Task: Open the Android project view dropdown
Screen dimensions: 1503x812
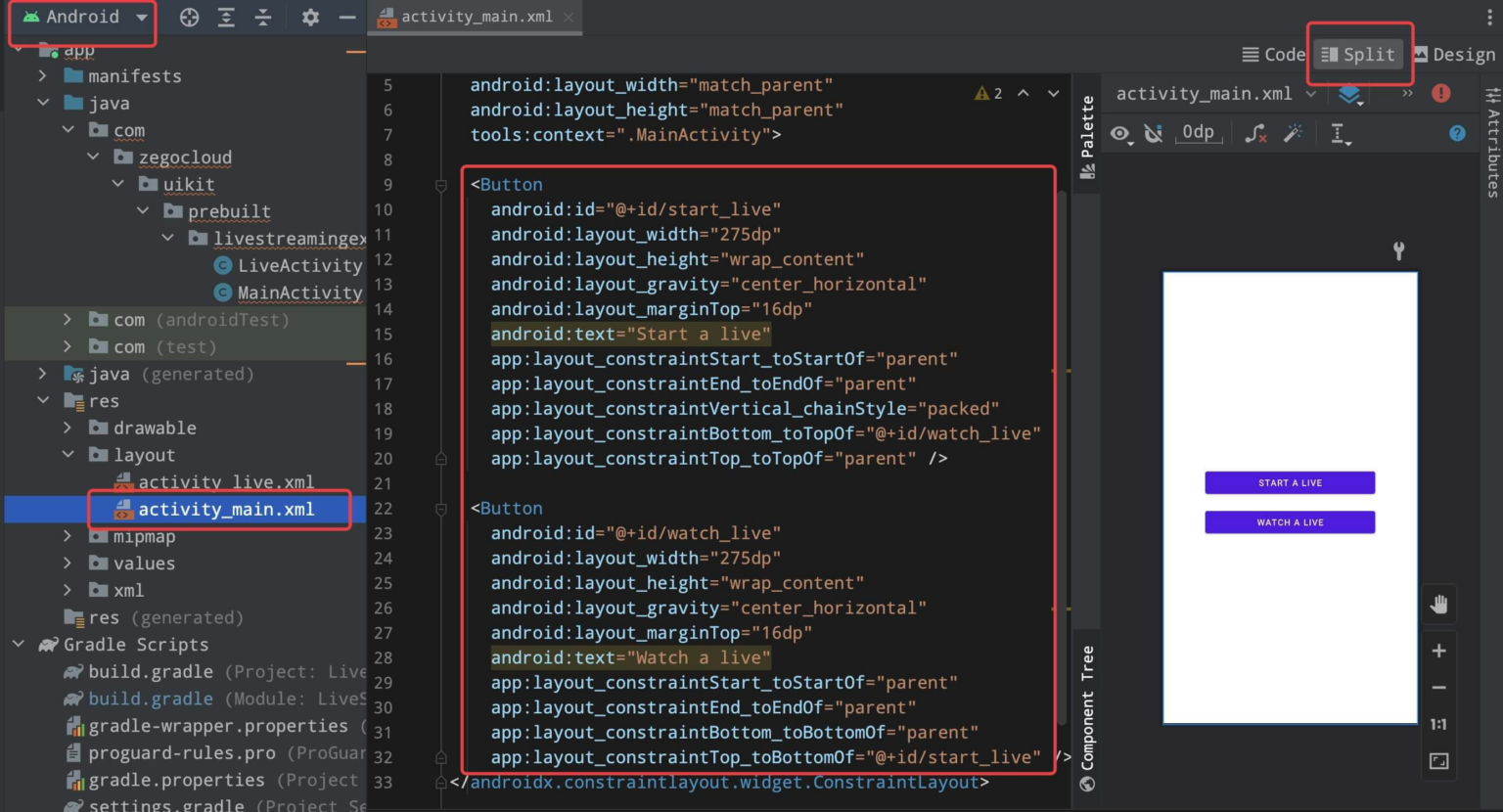Action: tap(83, 17)
